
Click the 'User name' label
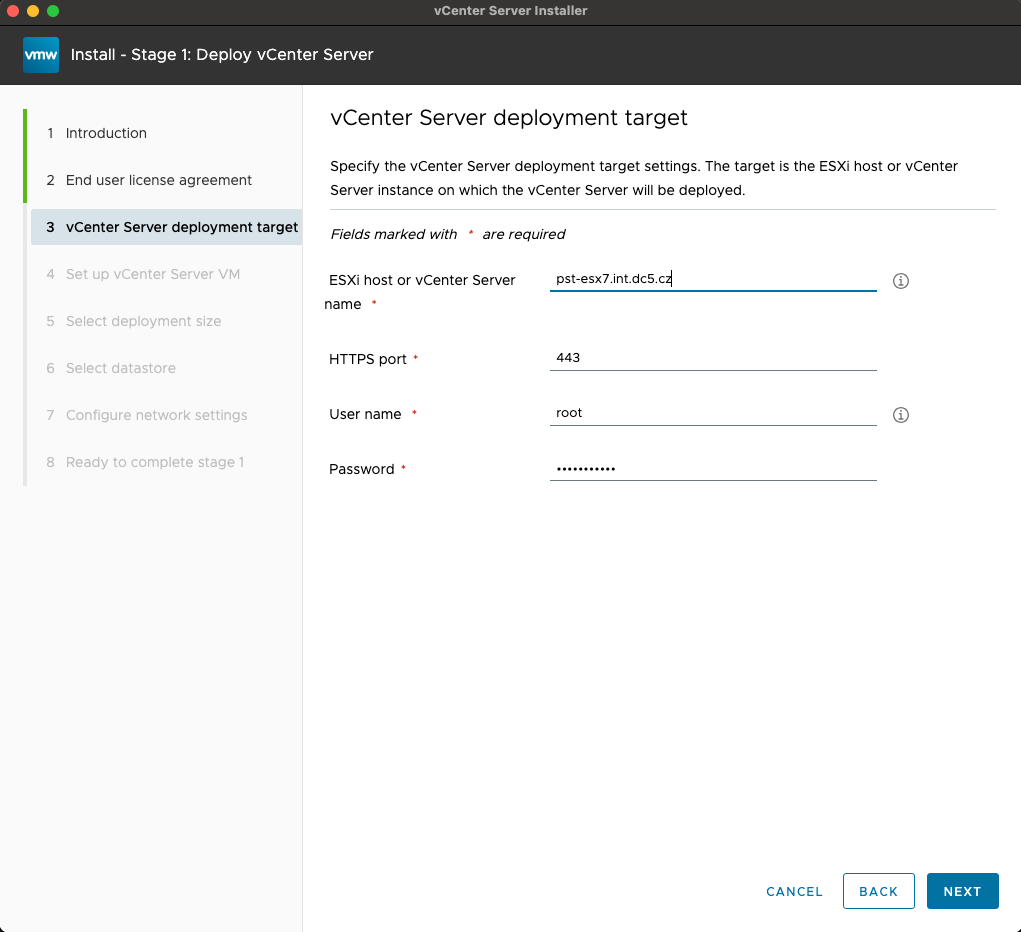365,414
